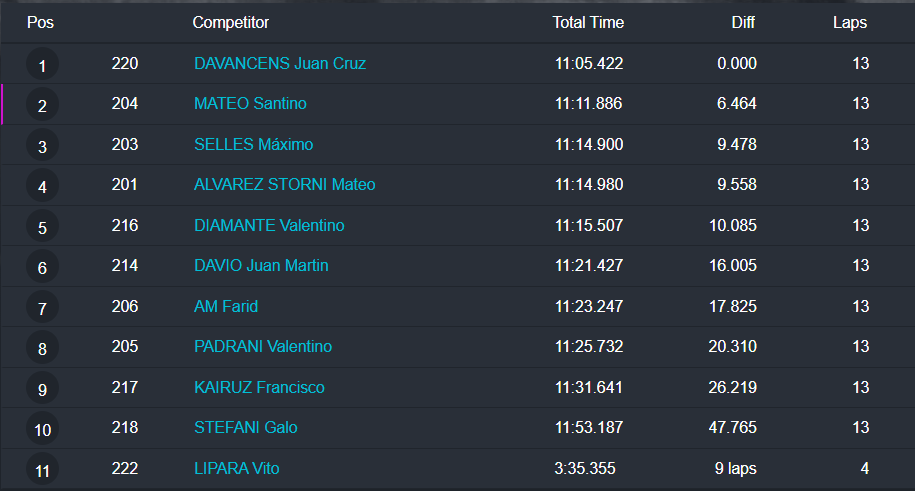Click position 10 circle badge
915x491 pixels.
pyautogui.click(x=42, y=430)
